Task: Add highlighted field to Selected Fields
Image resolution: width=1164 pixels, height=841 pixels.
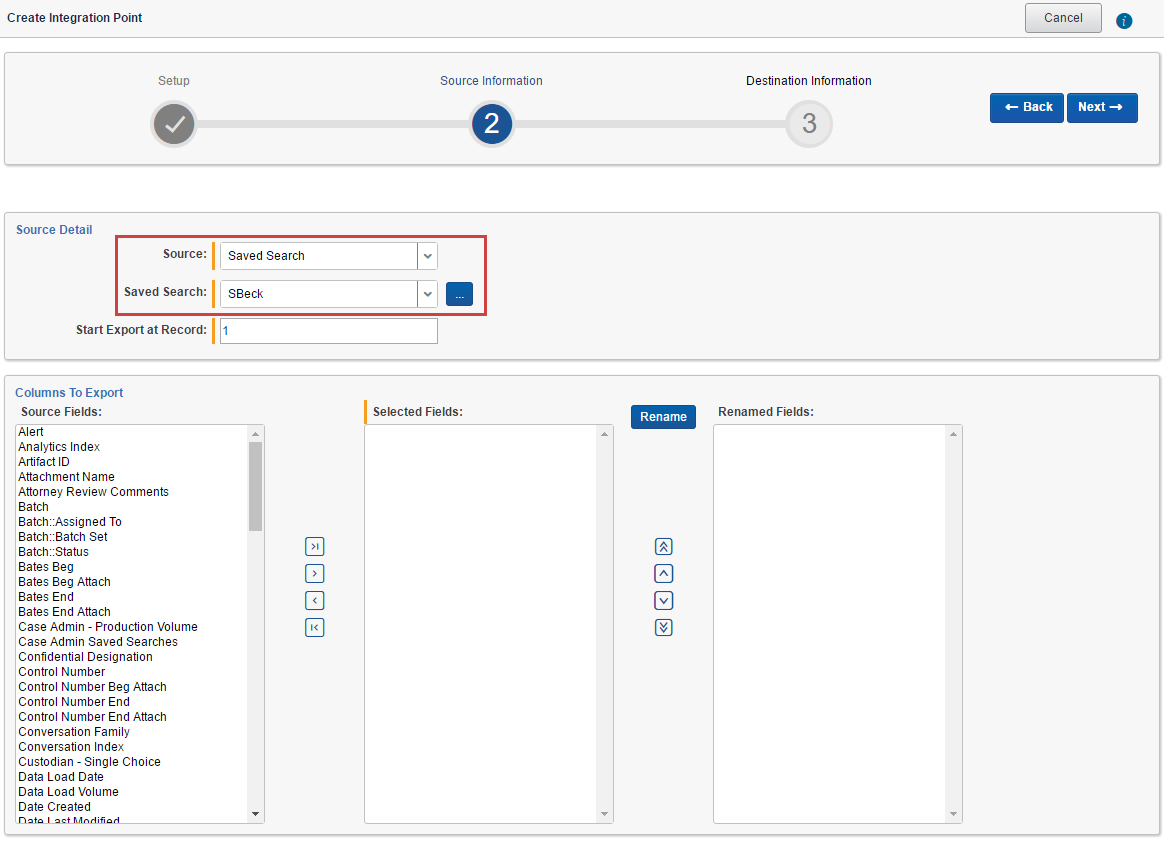Action: [315, 574]
